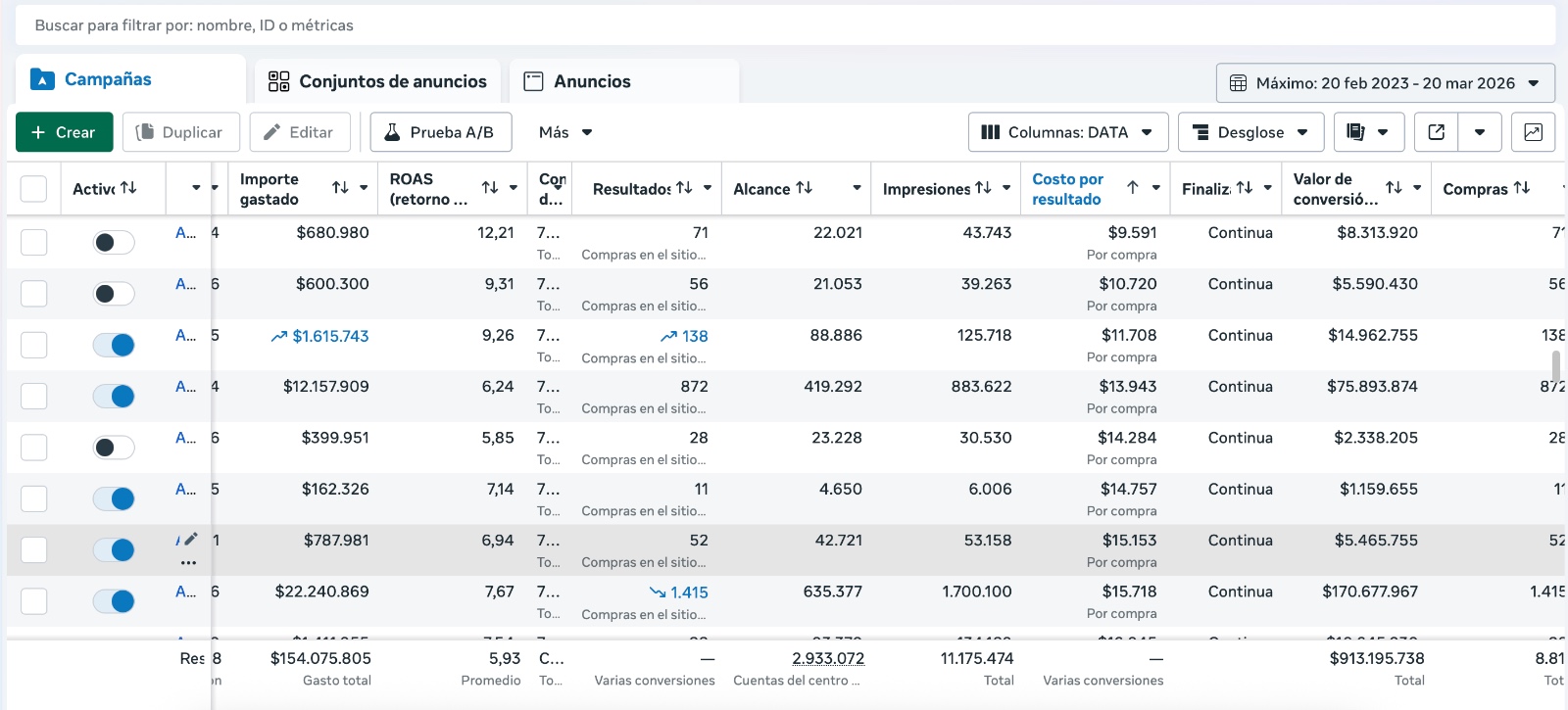Screen dimensions: 1568x710
Task: Open the Columnas: DATA dropdown
Action: tap(1068, 132)
